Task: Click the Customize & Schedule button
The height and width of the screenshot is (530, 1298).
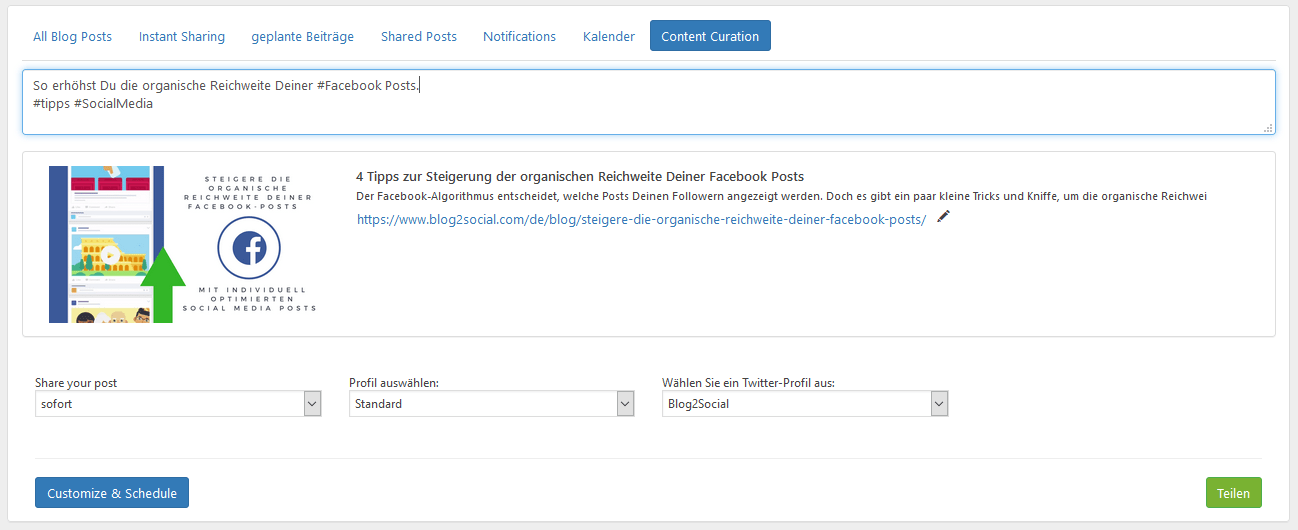Action: (112, 493)
